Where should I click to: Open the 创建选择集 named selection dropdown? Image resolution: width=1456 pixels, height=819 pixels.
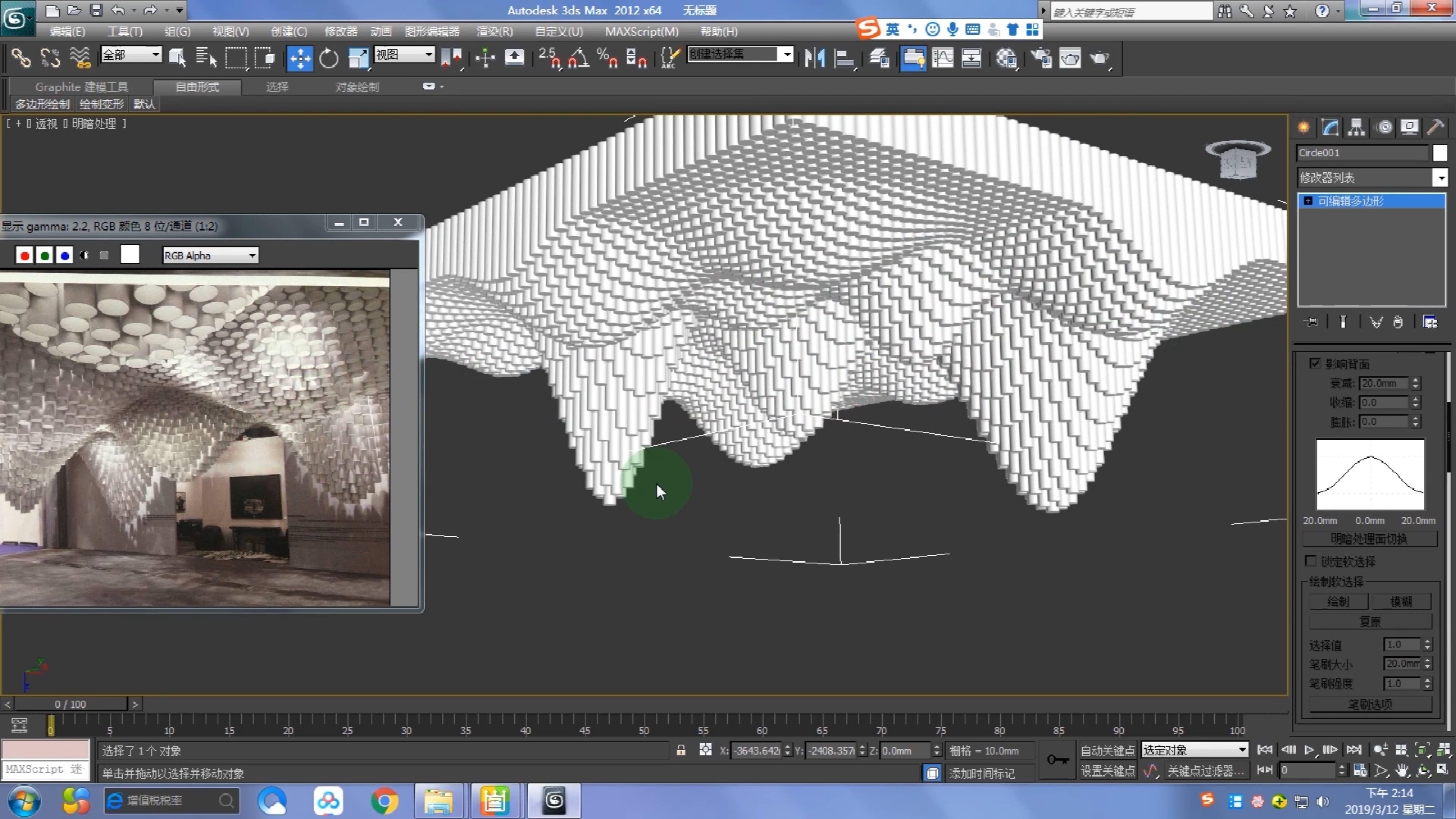coord(740,54)
